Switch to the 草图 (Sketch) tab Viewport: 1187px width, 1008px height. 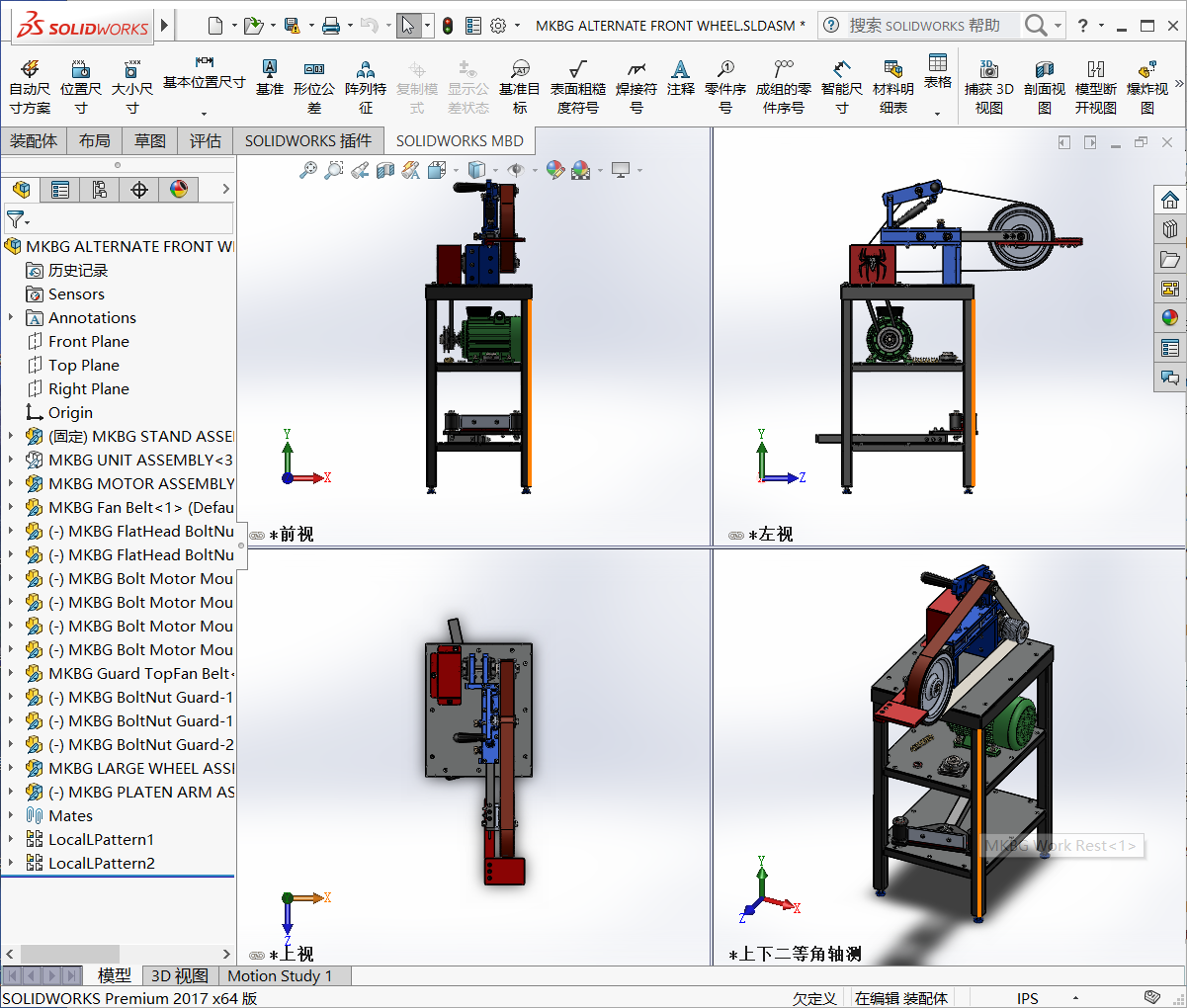pyautogui.click(x=150, y=141)
